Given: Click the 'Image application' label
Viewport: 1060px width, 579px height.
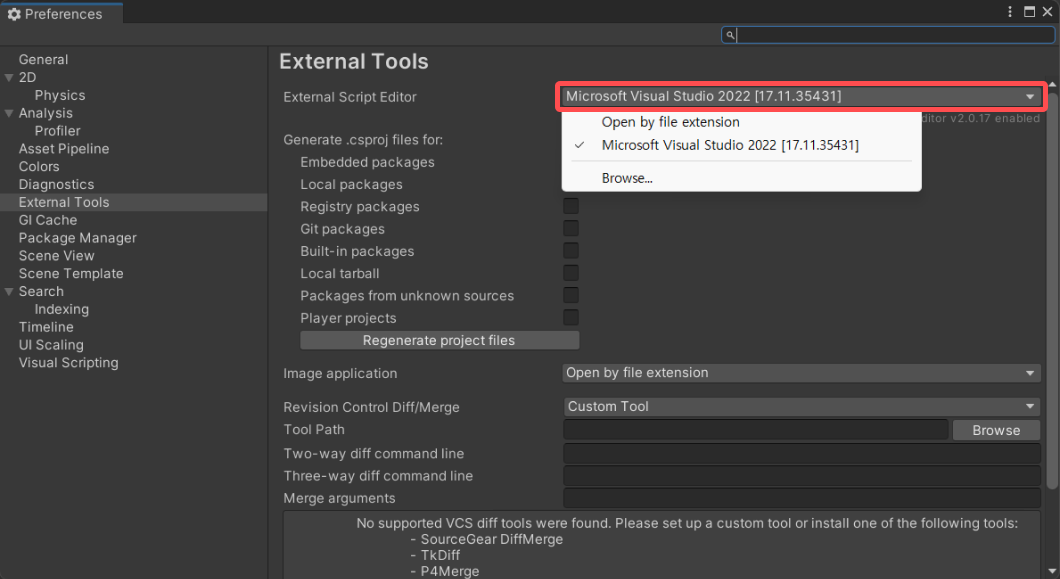Looking at the screenshot, I should (340, 373).
